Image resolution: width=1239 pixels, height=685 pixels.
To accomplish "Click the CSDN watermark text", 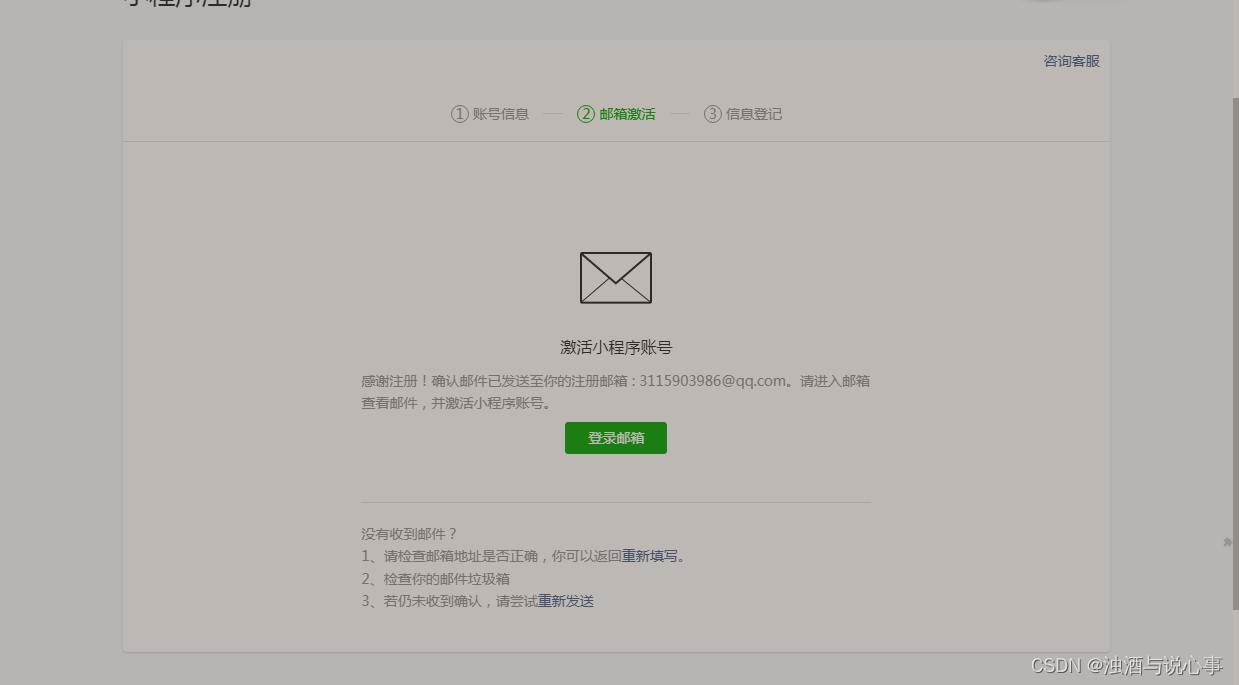I will click(1127, 666).
